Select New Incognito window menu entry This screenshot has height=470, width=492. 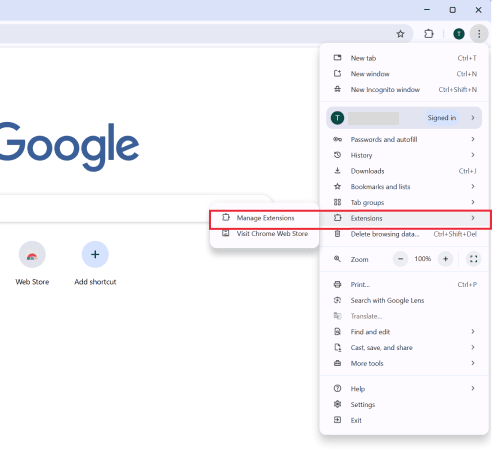coord(404,89)
